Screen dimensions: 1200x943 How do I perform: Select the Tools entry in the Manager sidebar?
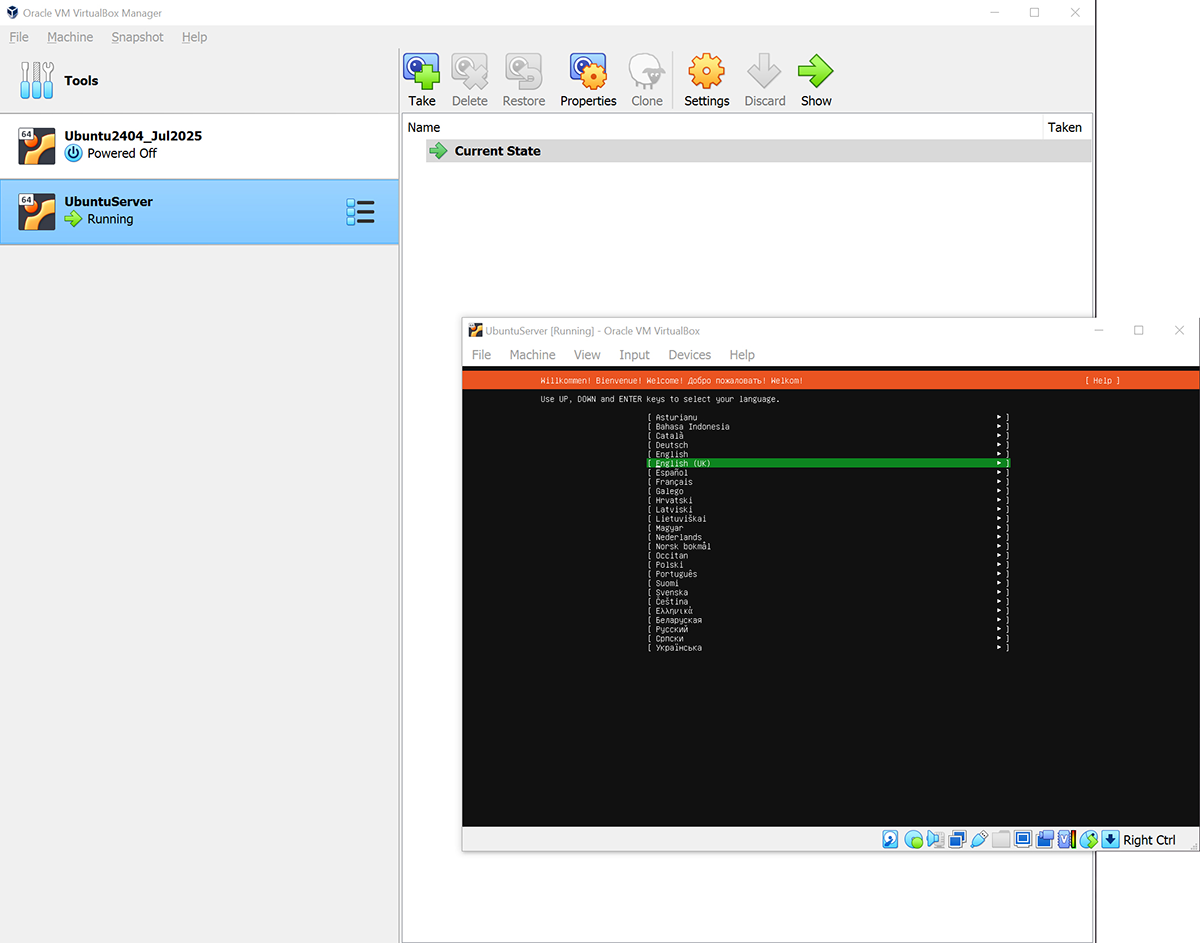tap(199, 80)
